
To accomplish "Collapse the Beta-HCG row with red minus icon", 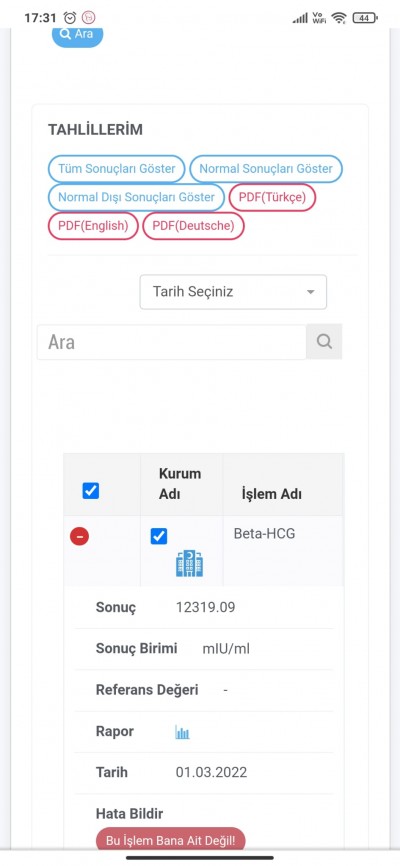I will click(x=80, y=536).
